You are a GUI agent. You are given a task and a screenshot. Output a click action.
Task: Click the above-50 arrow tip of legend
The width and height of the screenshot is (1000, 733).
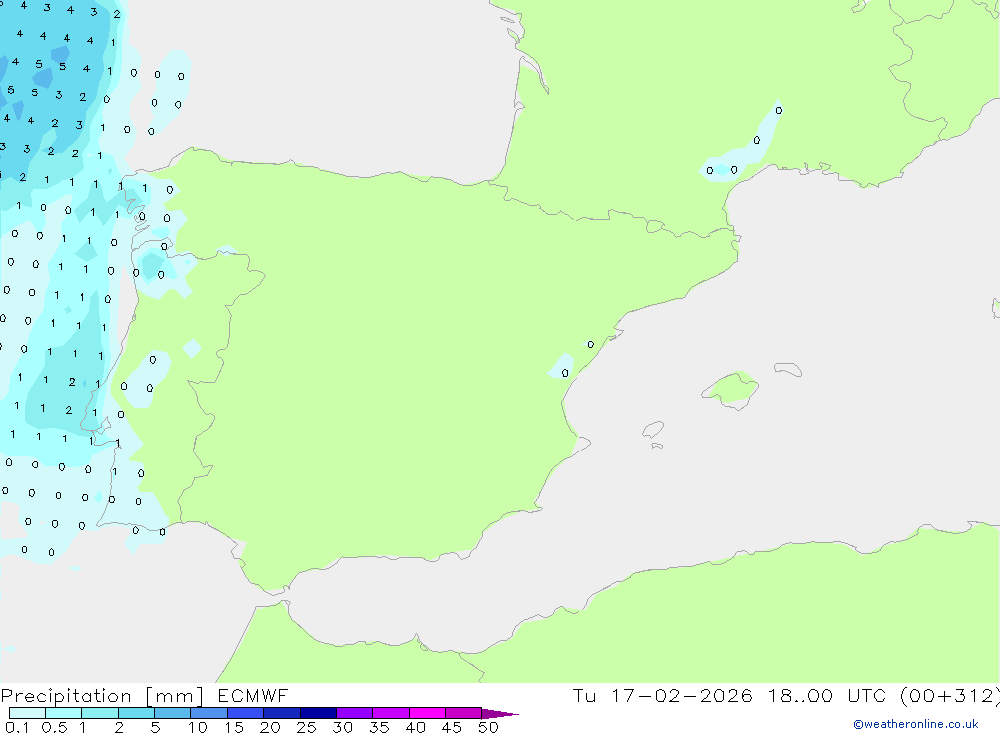coord(500,713)
